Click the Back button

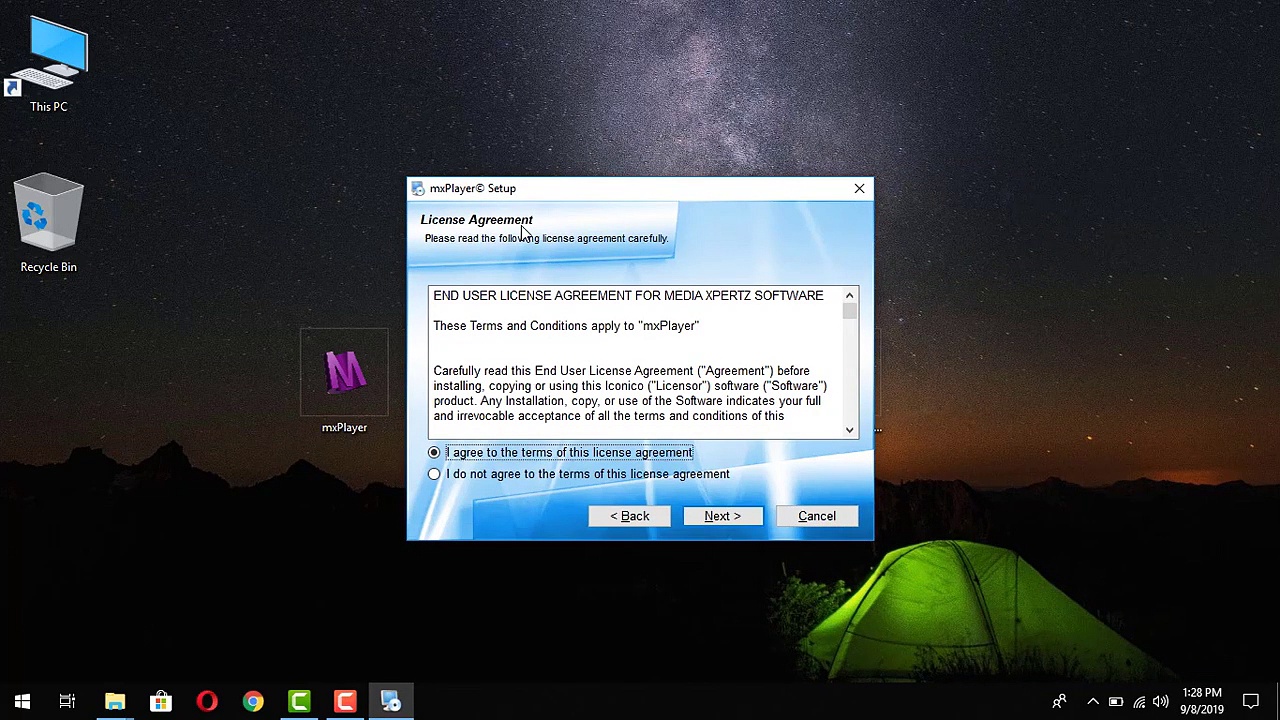coord(630,516)
